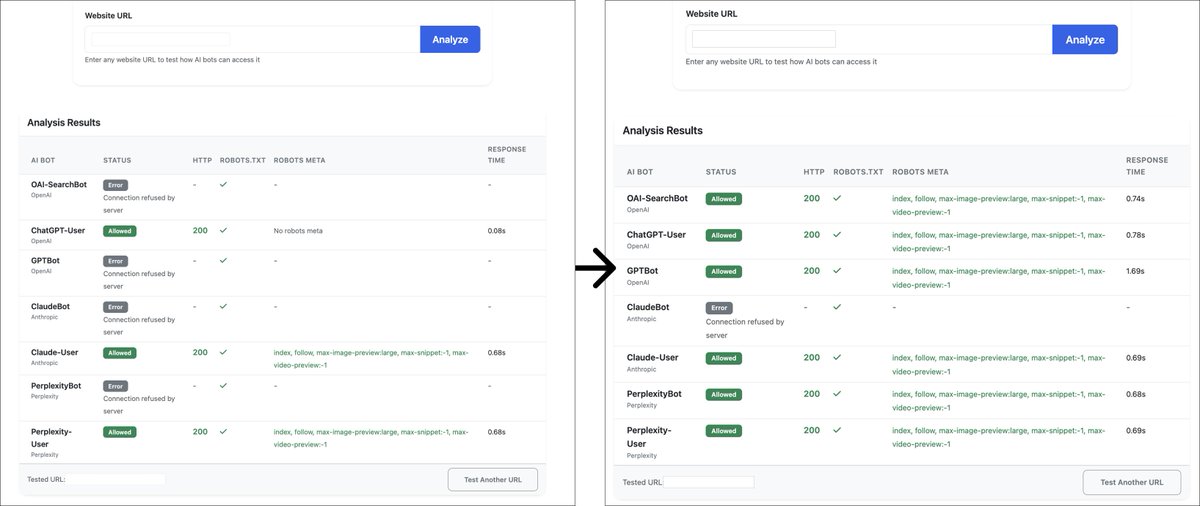The height and width of the screenshot is (506, 1200).
Task: Click the Tested URL field in right panel
Action: tap(709, 482)
